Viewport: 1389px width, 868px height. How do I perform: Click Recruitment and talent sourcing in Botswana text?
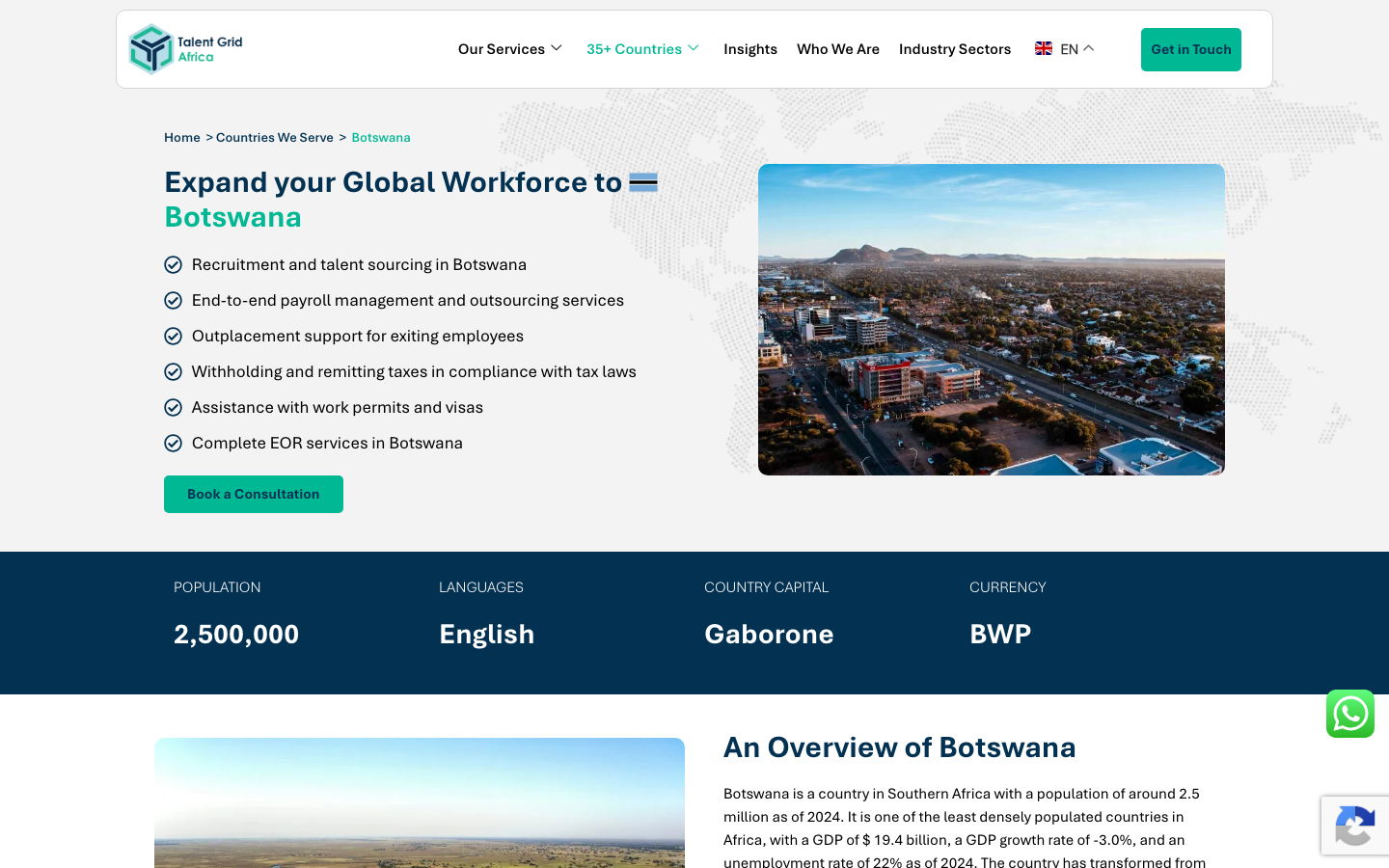(x=359, y=264)
